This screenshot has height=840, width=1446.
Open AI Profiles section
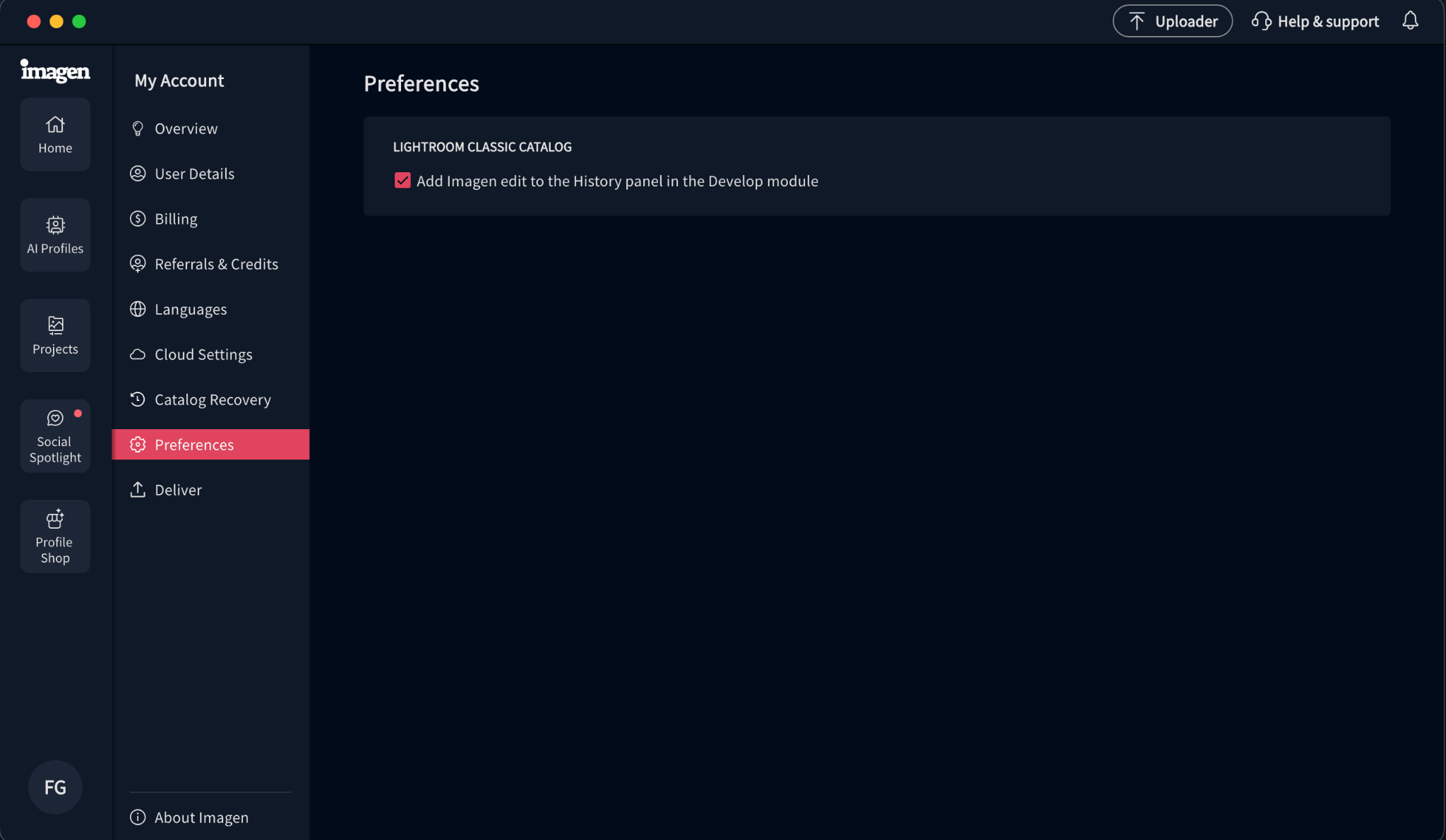[x=55, y=235]
